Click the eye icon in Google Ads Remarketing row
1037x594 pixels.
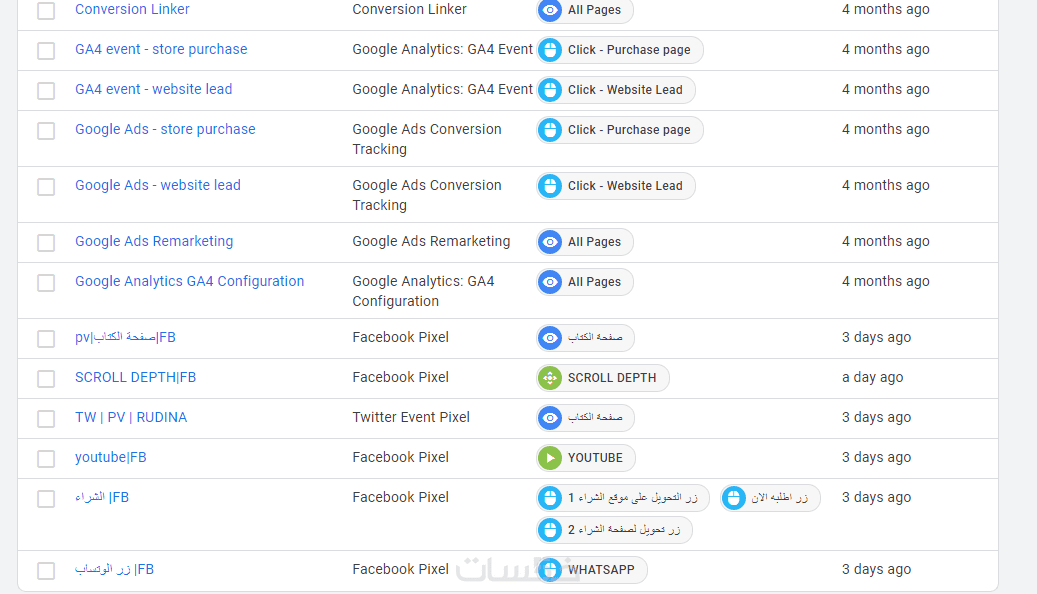(550, 242)
